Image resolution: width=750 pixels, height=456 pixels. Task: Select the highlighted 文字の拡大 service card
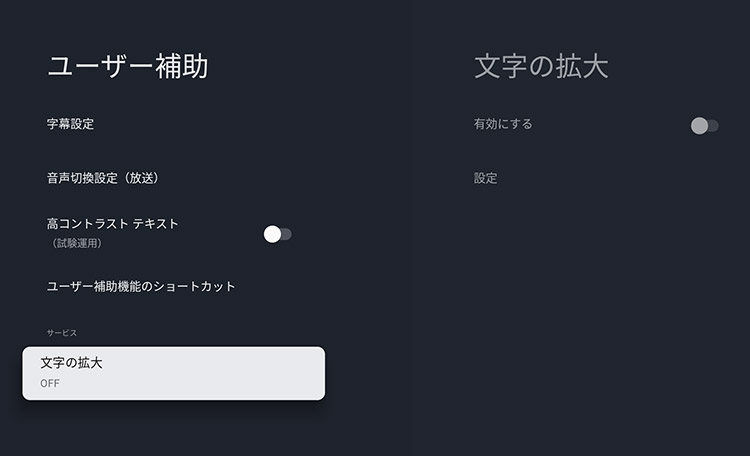(174, 373)
